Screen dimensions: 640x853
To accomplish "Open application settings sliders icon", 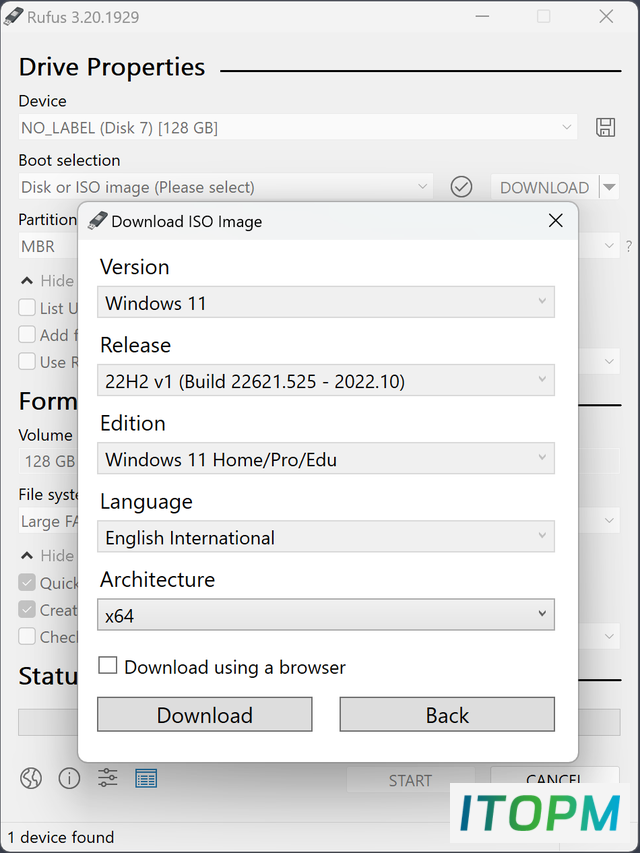I will point(108,778).
